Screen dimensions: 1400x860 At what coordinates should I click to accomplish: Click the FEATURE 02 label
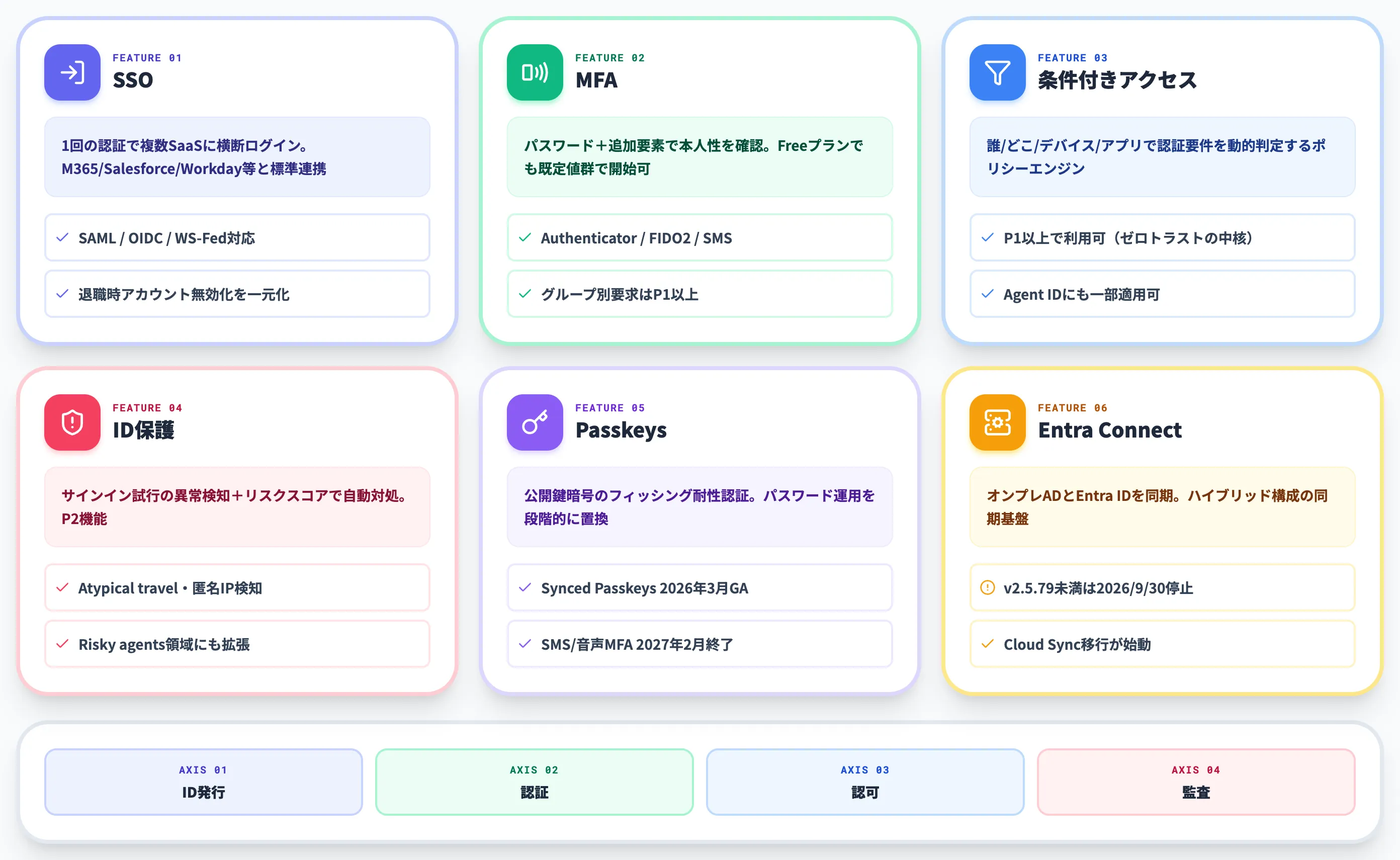point(609,58)
